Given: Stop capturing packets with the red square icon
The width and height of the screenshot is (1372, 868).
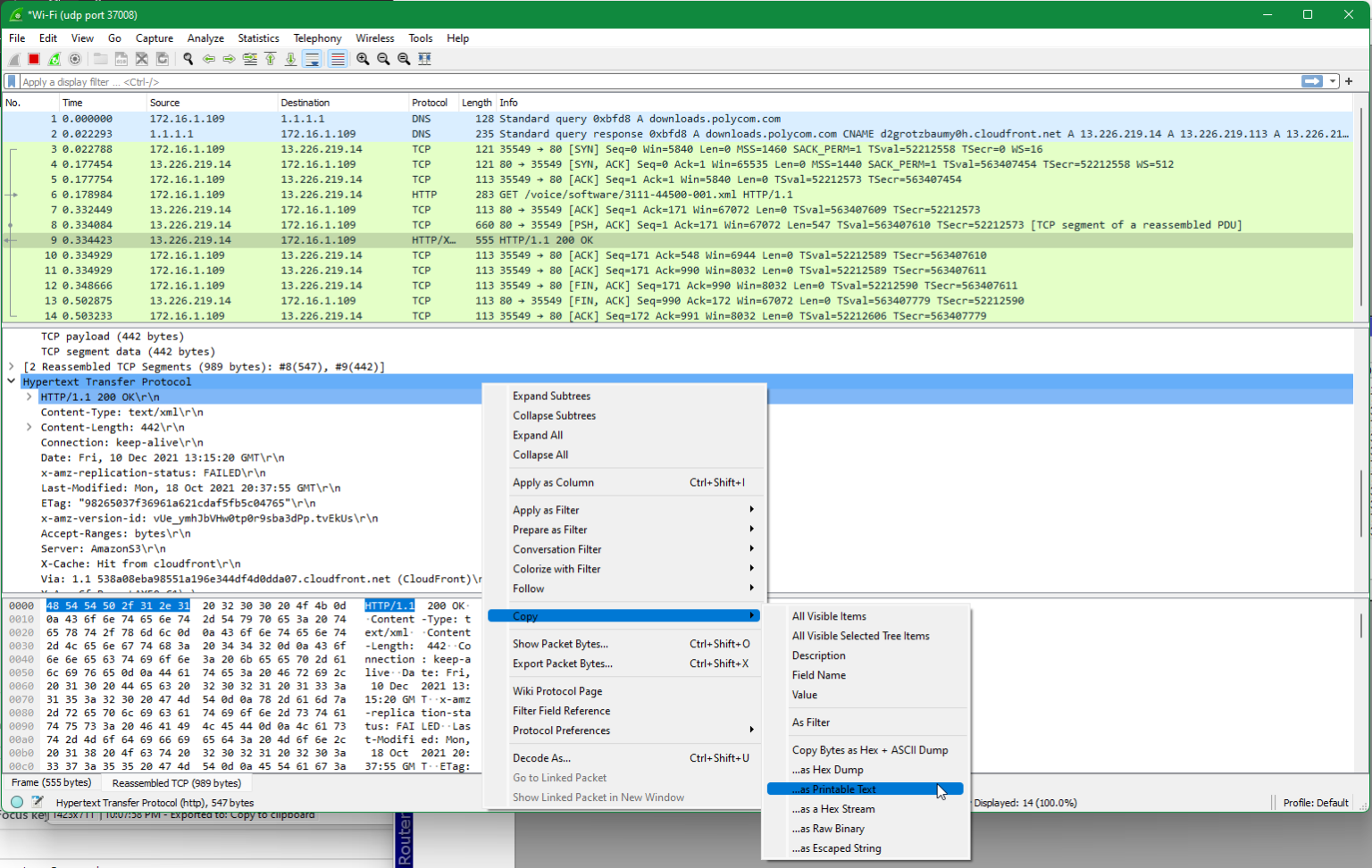Looking at the screenshot, I should [33, 58].
